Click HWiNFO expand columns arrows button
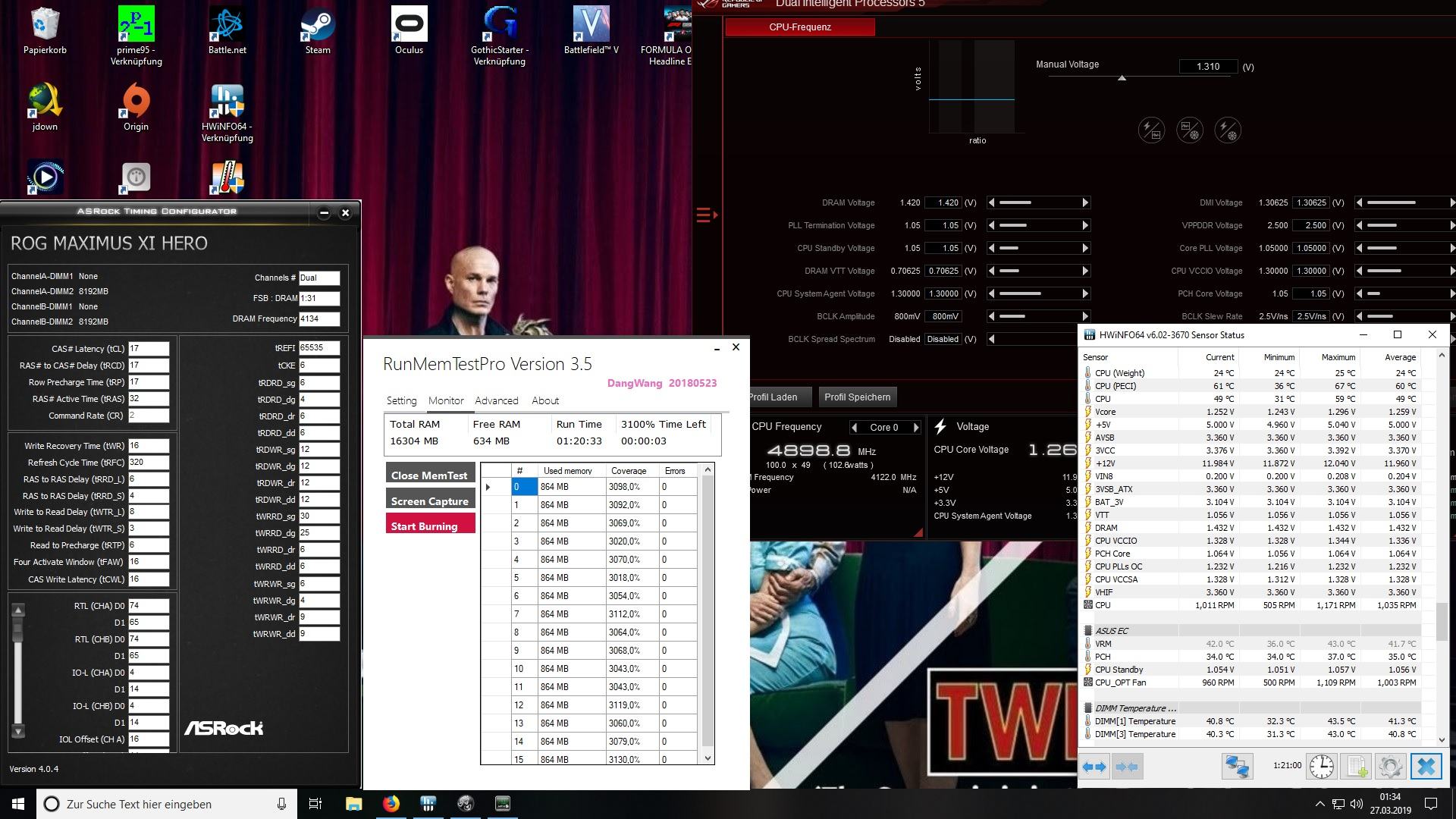This screenshot has height=819, width=1456. click(x=1094, y=767)
